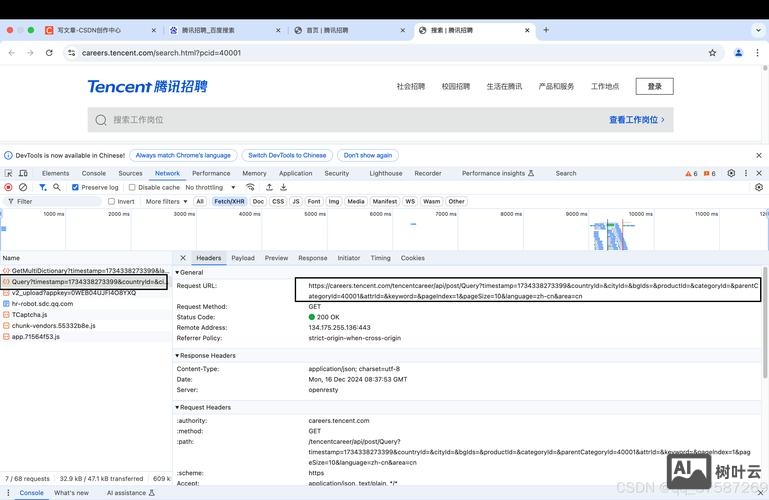Image resolution: width=769 pixels, height=500 pixels.
Task: Check the Invert filter checkbox
Action: pos(111,201)
